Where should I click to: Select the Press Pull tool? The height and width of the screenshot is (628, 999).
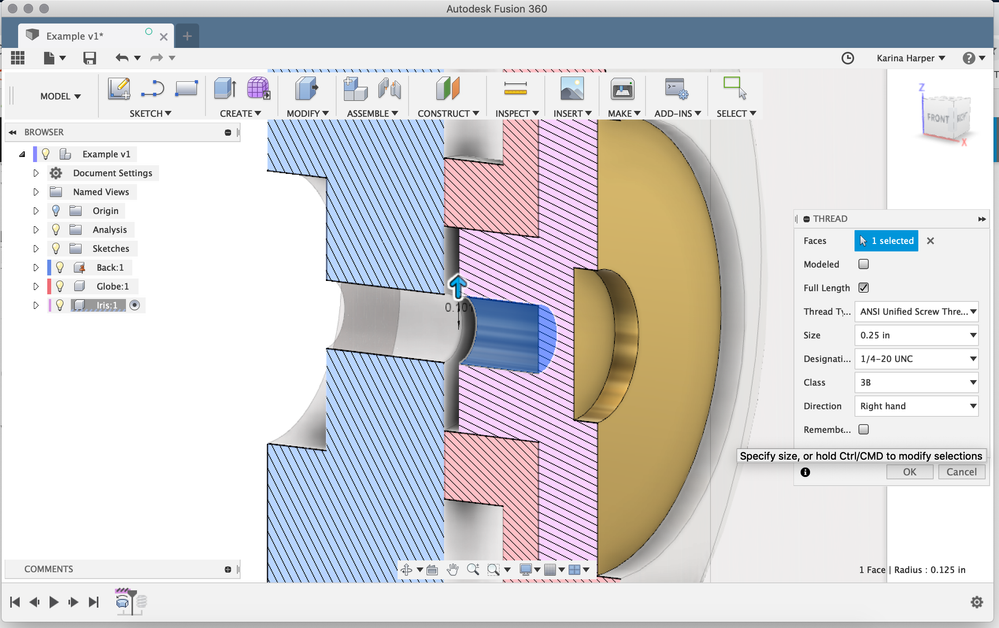click(x=306, y=89)
